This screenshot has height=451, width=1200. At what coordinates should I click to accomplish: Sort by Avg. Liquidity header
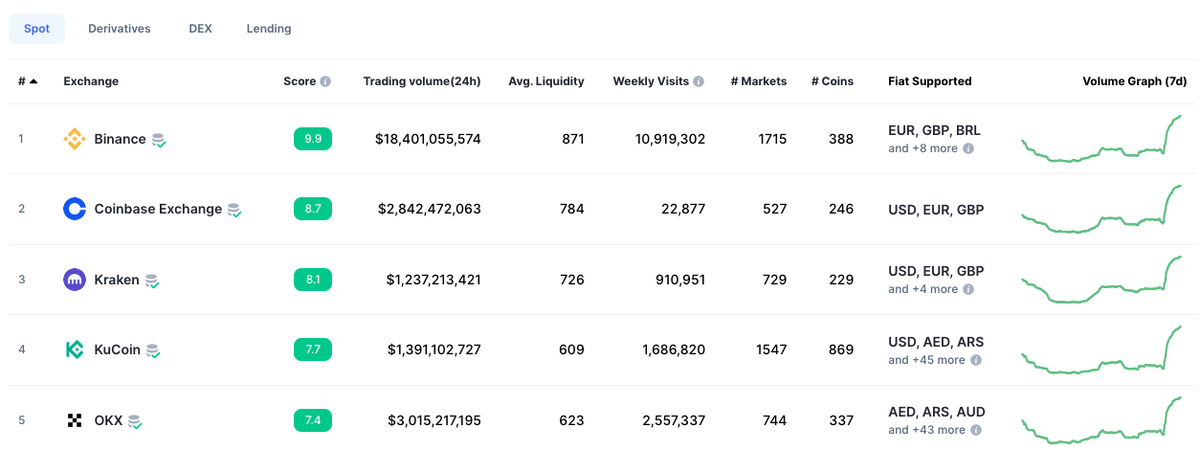pyautogui.click(x=546, y=82)
